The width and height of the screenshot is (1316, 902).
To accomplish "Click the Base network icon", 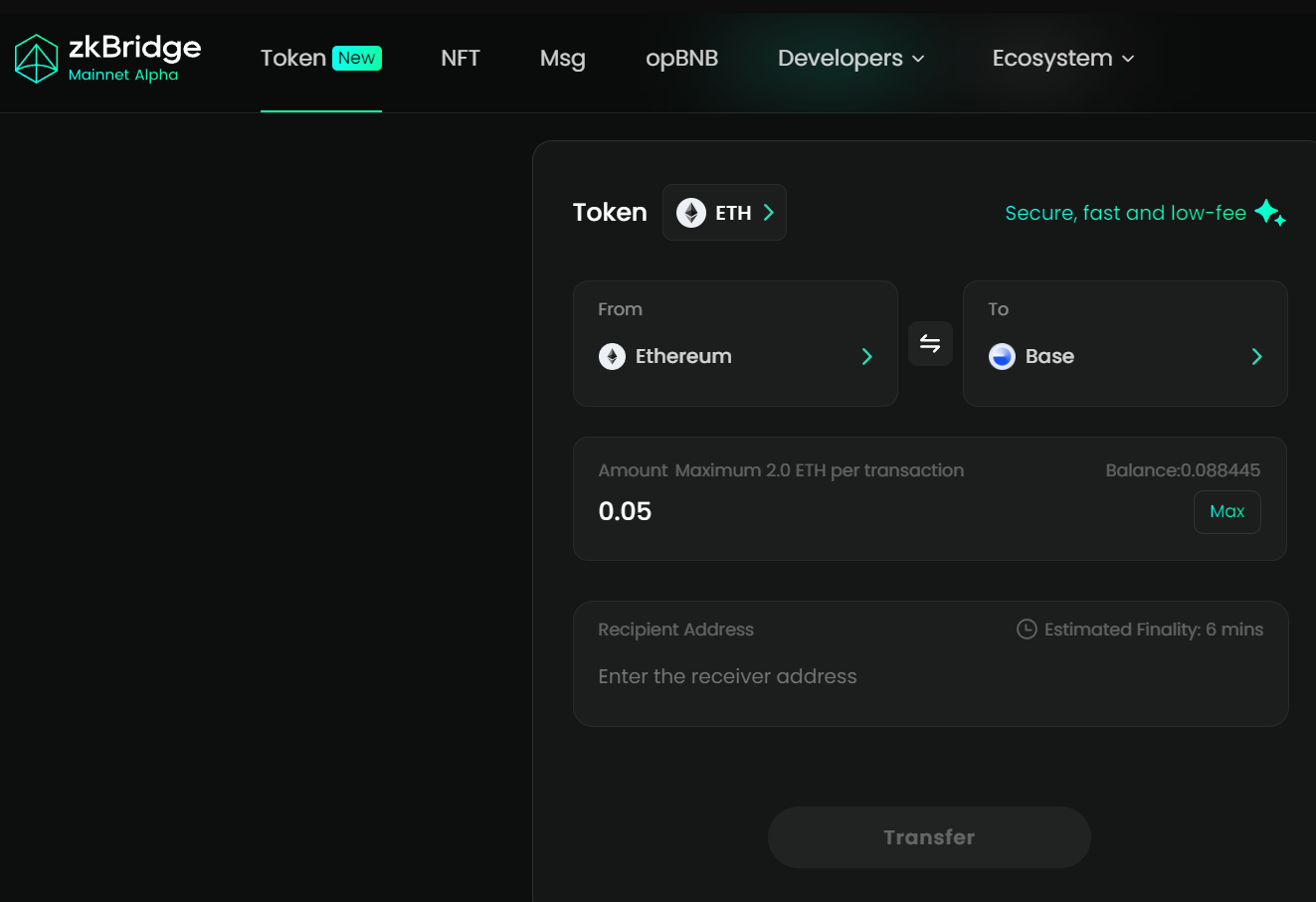I will click(x=1002, y=356).
